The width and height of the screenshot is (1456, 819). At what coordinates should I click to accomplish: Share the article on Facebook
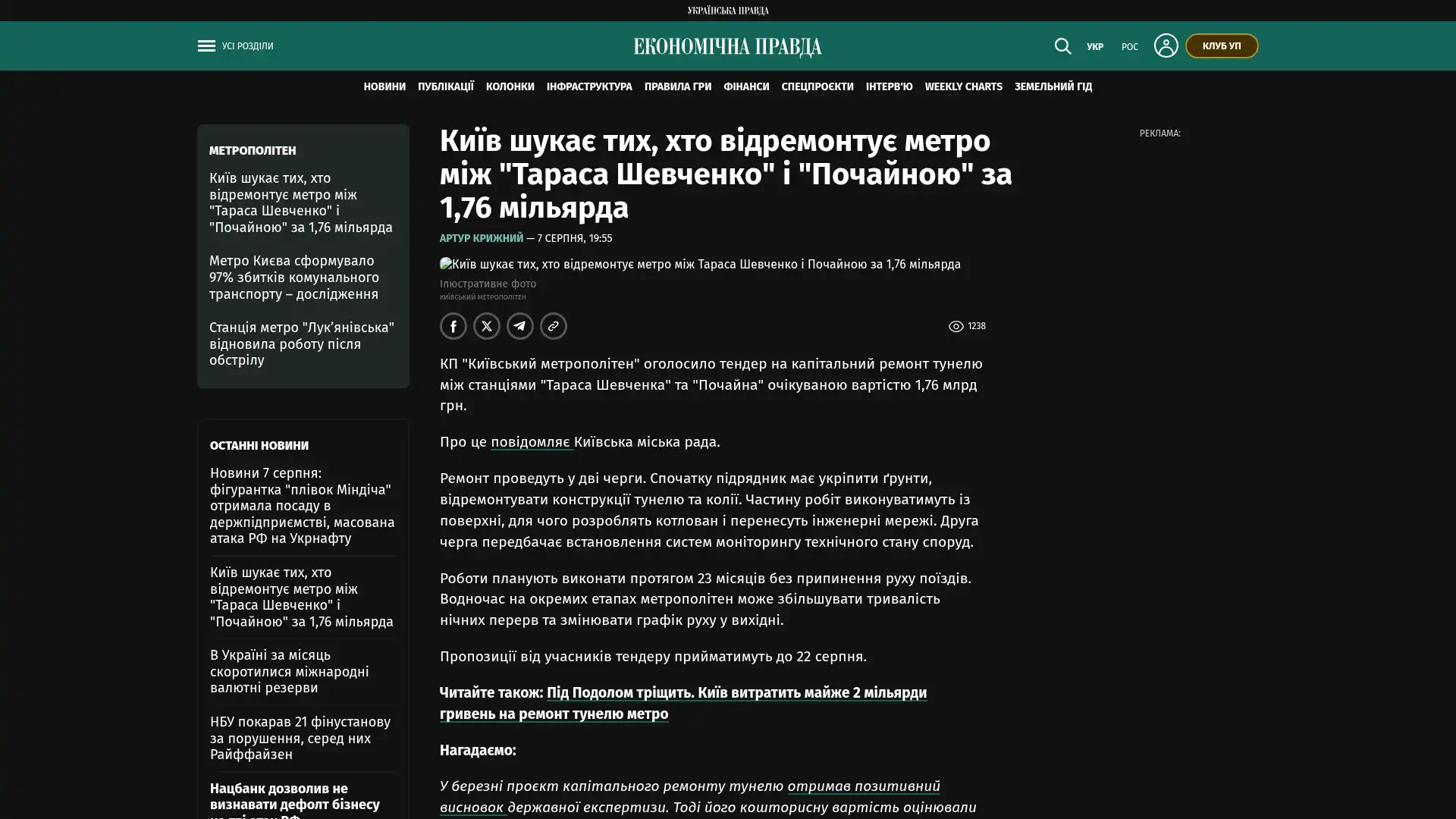(x=453, y=326)
